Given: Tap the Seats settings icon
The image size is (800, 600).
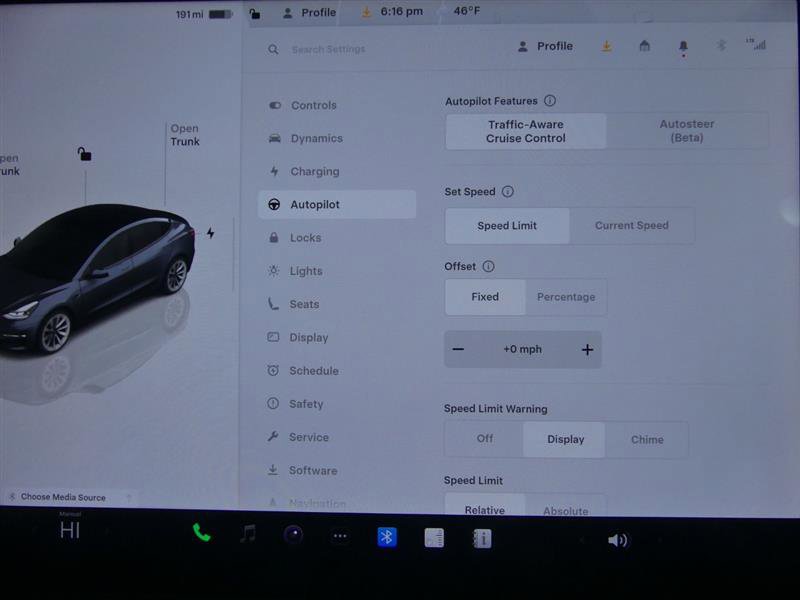Looking at the screenshot, I should click(272, 304).
